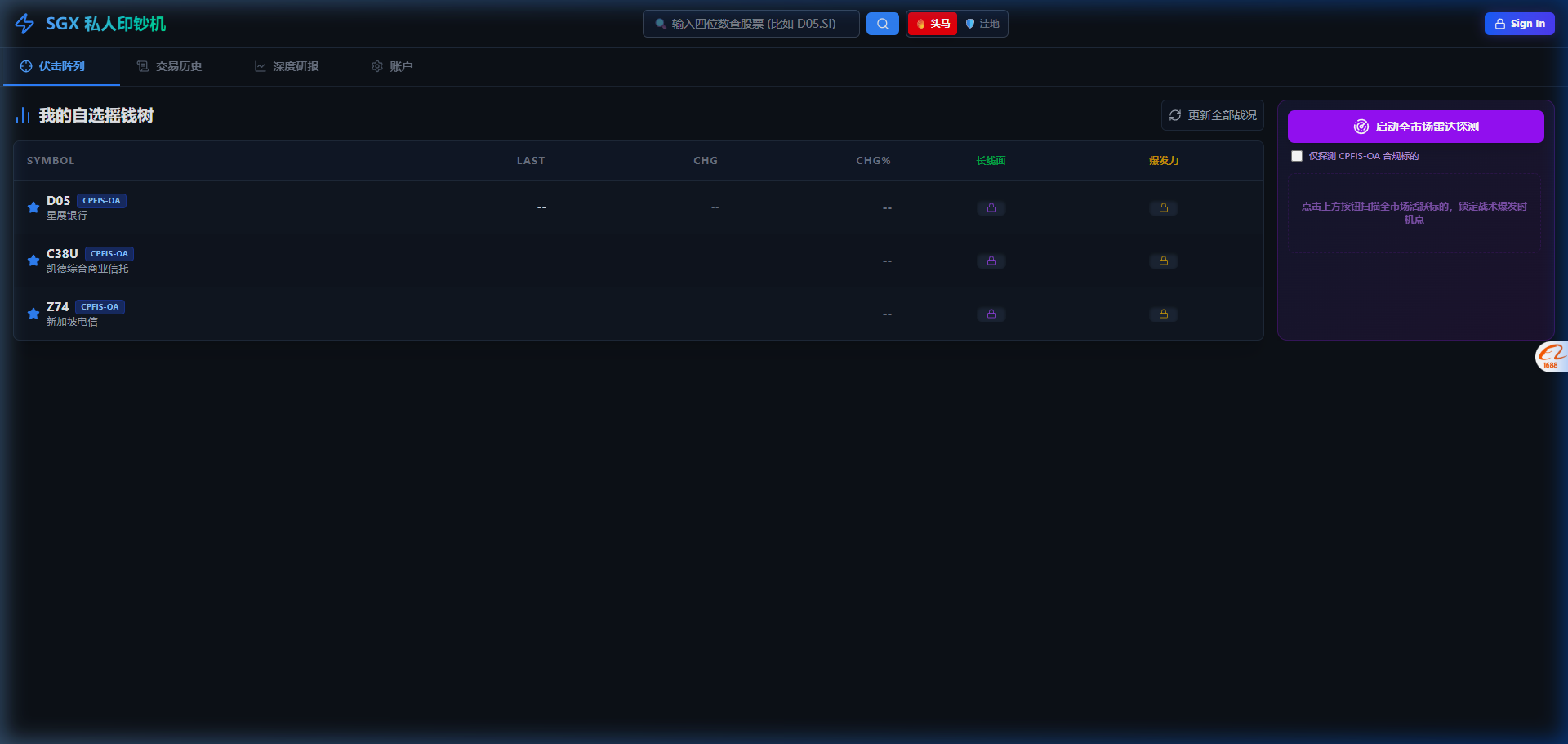Click the 长线面 column header

991,161
